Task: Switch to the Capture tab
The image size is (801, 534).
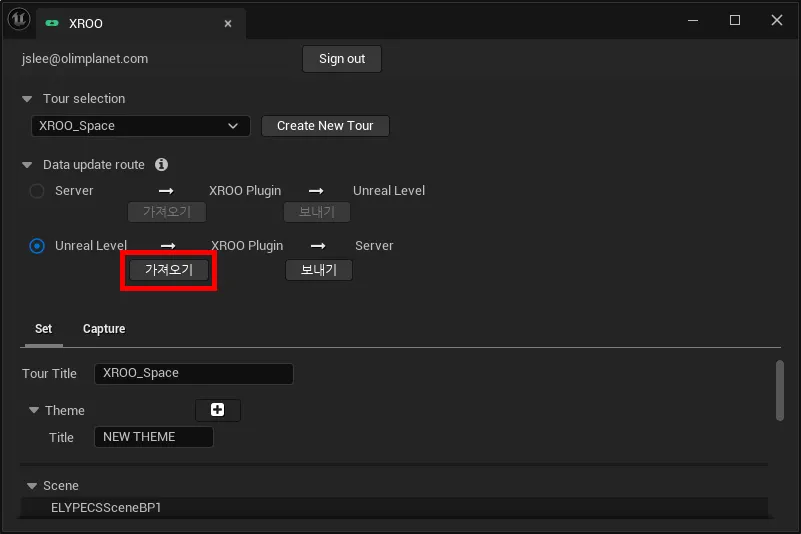Action: [104, 329]
